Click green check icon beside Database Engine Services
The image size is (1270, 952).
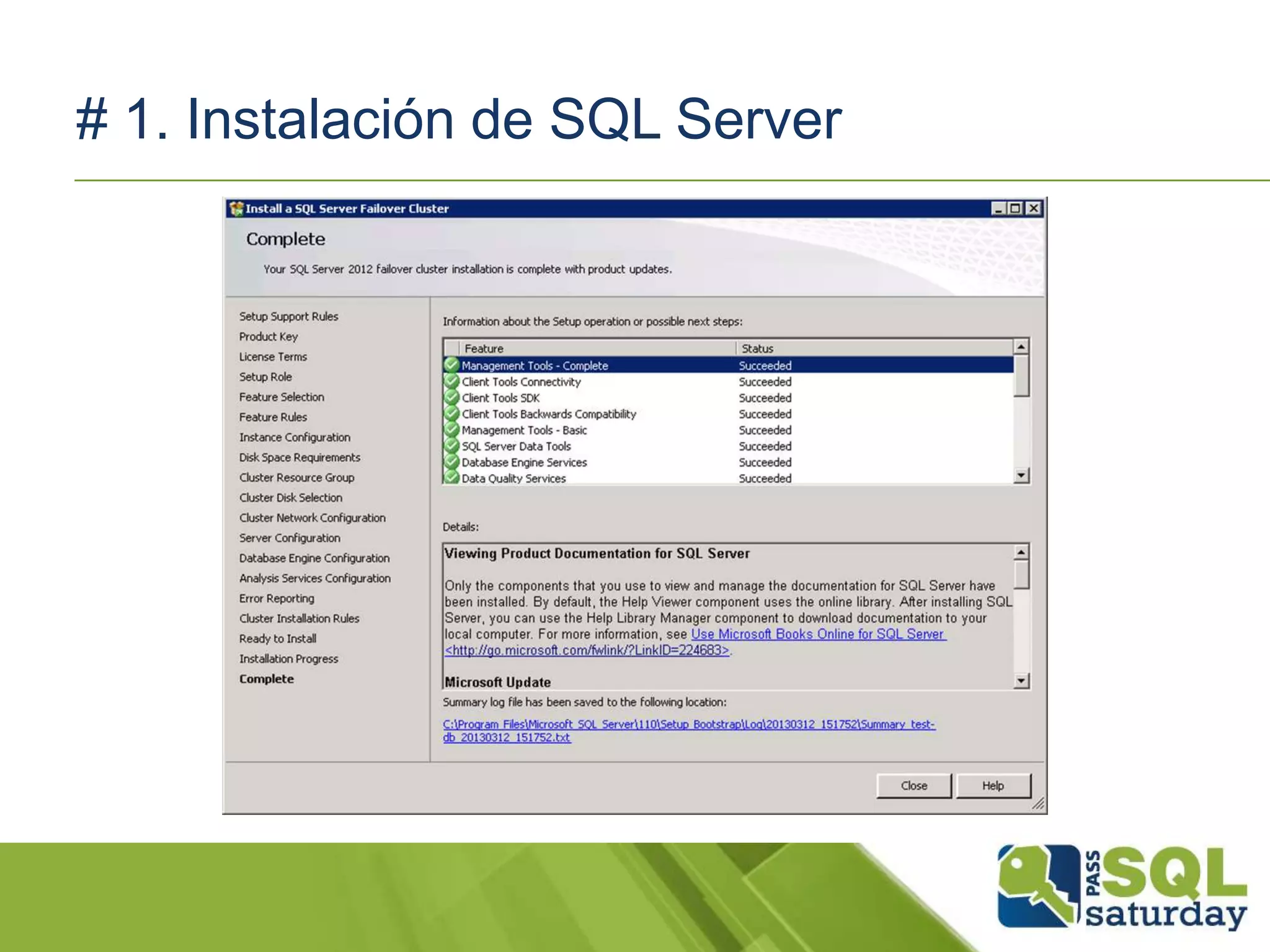tap(452, 461)
